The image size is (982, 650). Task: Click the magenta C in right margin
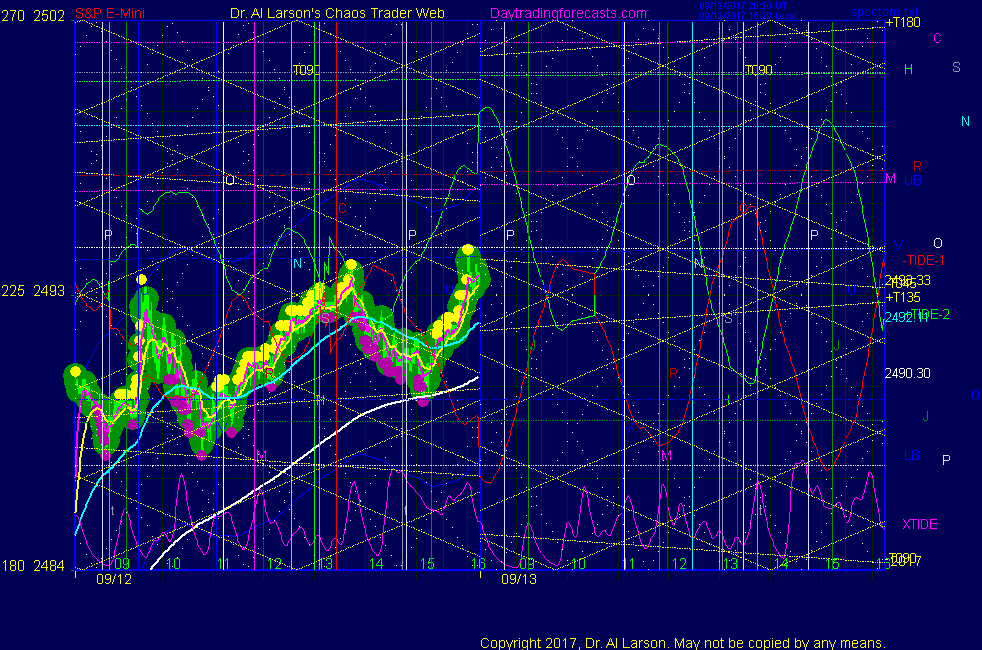(x=938, y=38)
